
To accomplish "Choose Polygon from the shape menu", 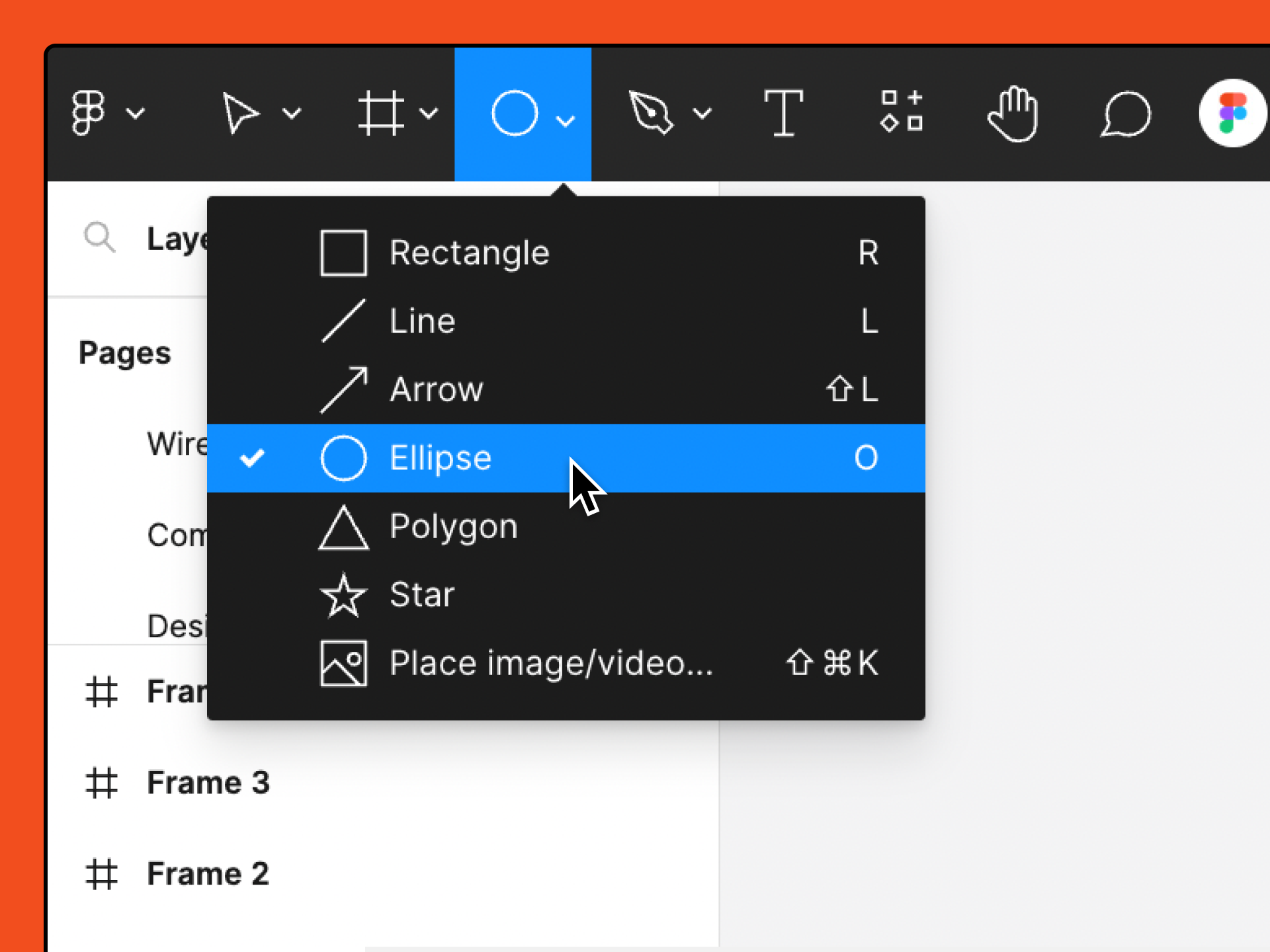I will tap(453, 526).
